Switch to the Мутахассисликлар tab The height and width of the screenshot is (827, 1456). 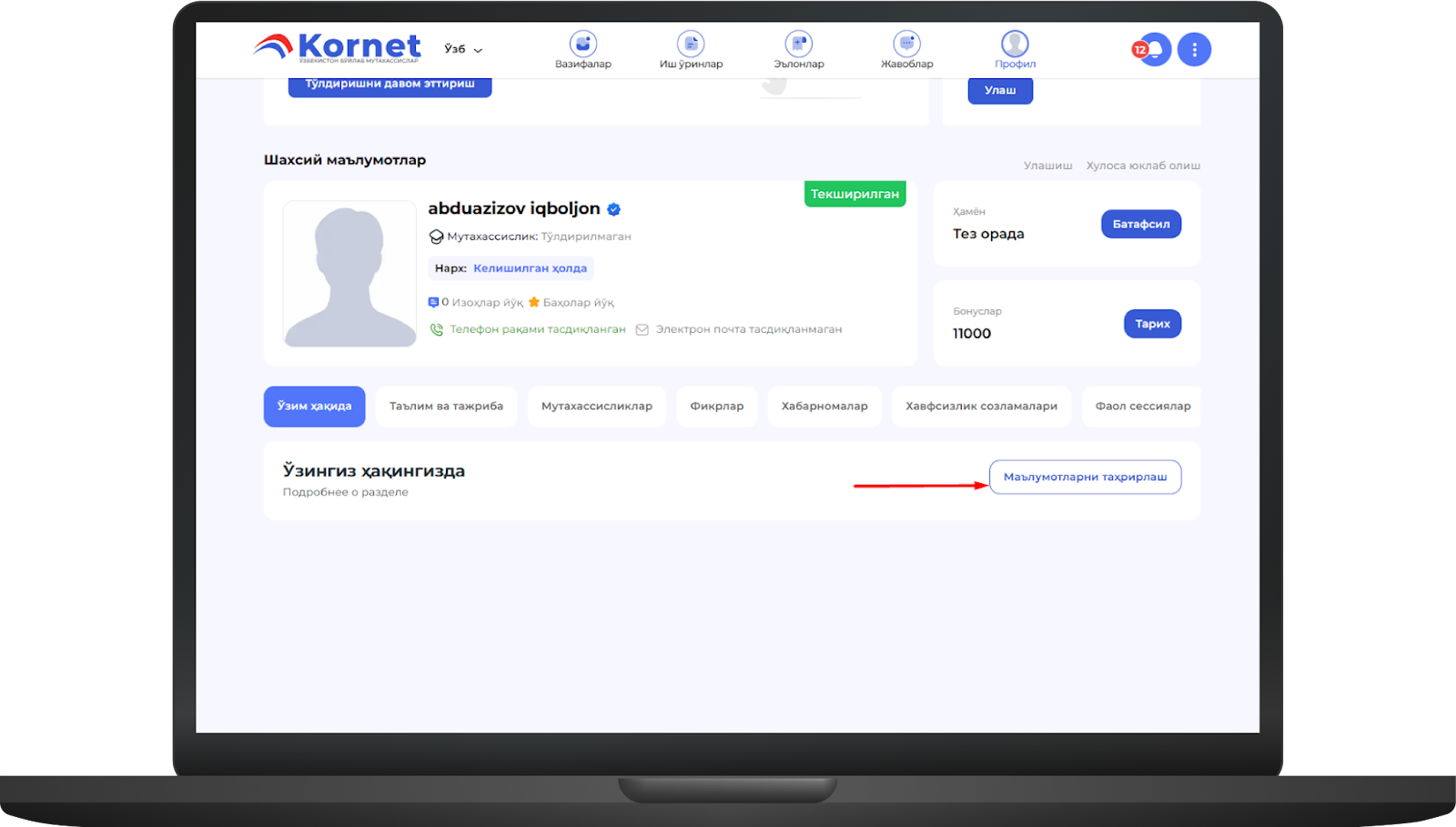click(x=596, y=407)
